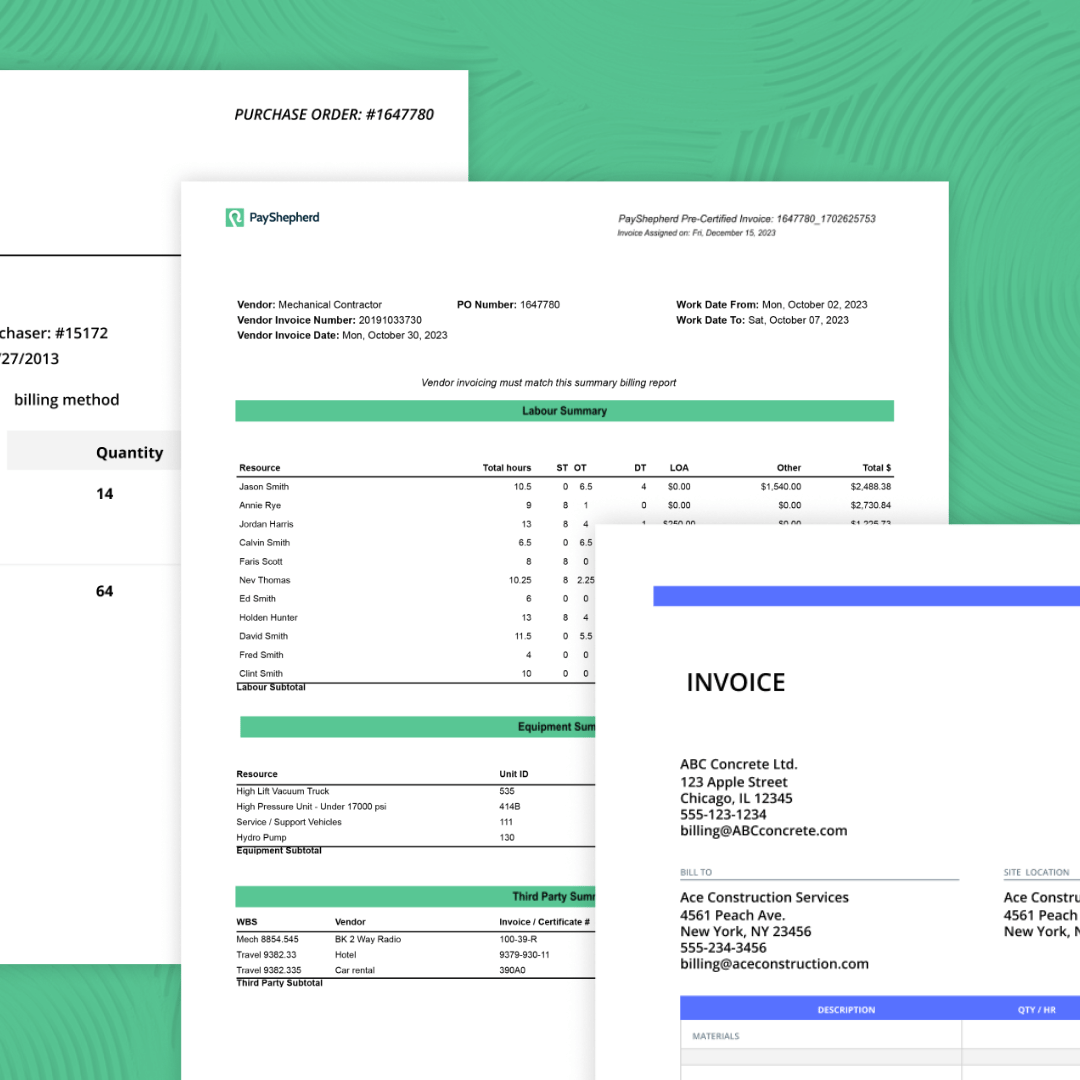Select Ace Construction Services under Bill To
Screen dimensions: 1080x1080
pos(764,897)
